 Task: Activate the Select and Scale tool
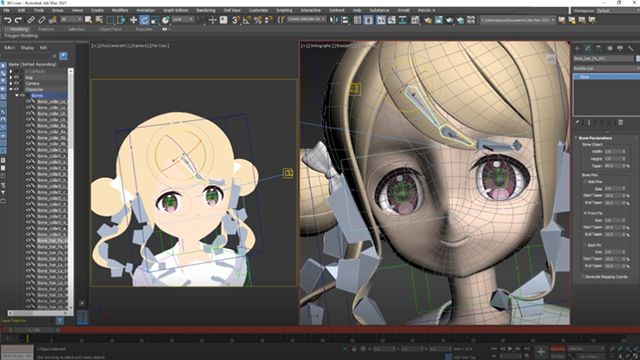pos(155,20)
